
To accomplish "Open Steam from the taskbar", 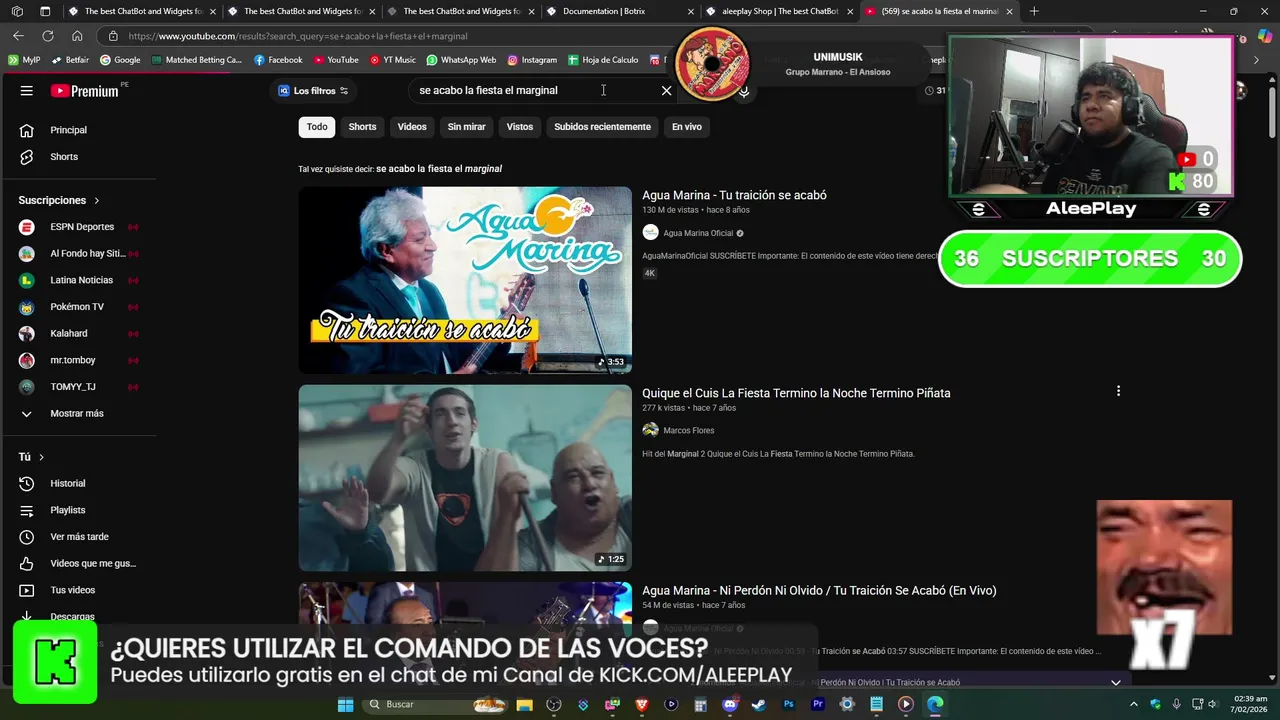I will (759, 704).
